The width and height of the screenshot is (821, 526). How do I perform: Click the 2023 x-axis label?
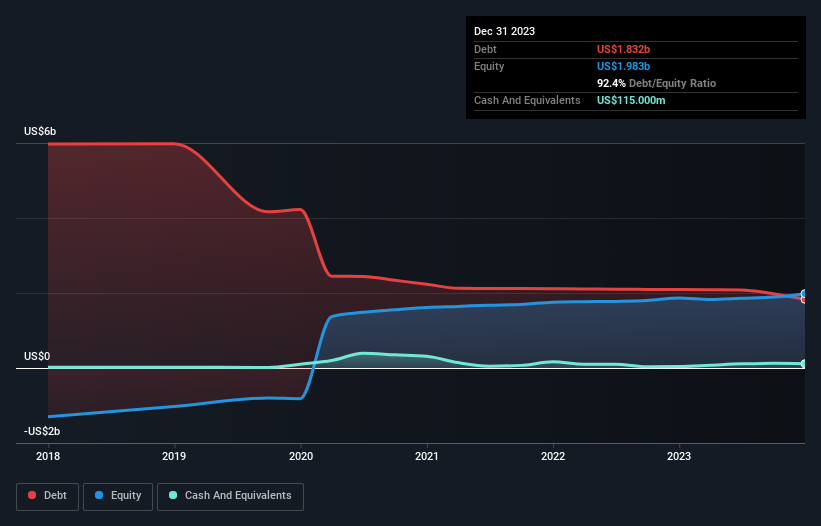coord(679,456)
